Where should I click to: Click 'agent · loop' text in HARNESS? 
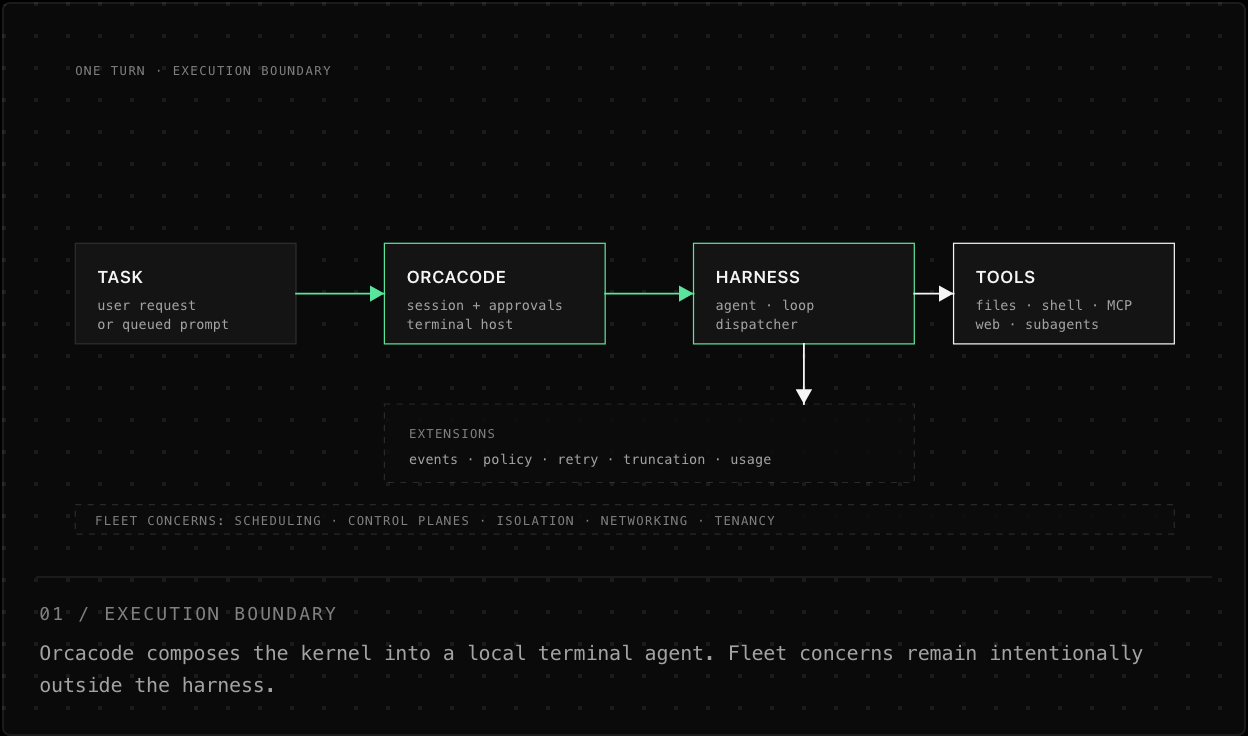coord(765,305)
